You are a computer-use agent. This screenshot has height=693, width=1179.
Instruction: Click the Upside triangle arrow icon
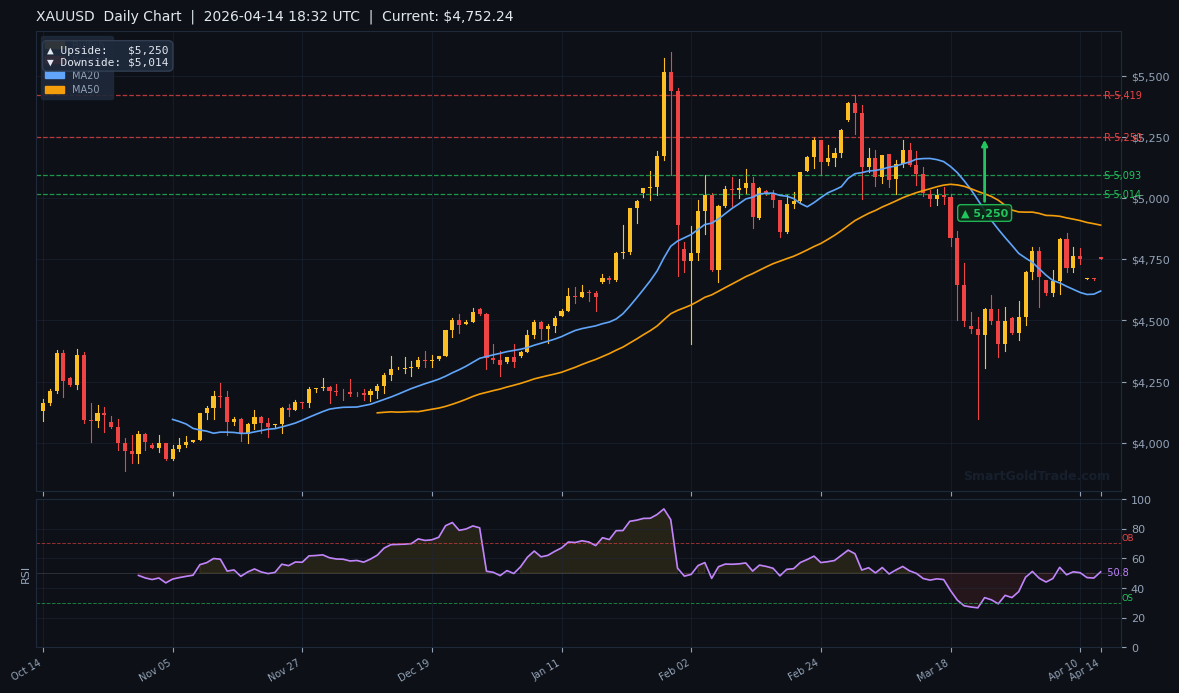[x=51, y=50]
